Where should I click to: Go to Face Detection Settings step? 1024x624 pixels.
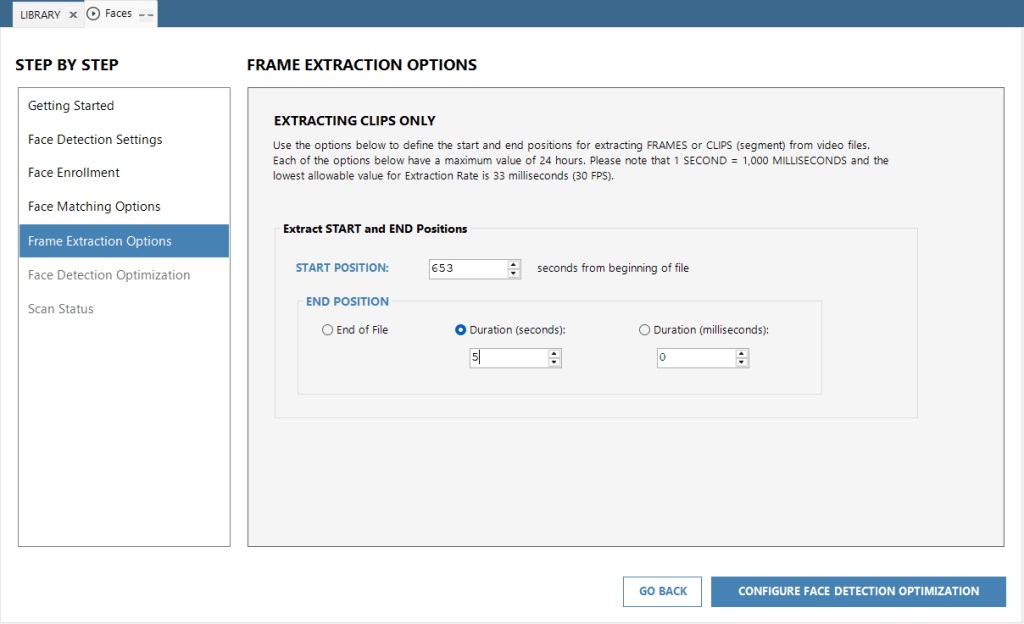pyautogui.click(x=95, y=140)
